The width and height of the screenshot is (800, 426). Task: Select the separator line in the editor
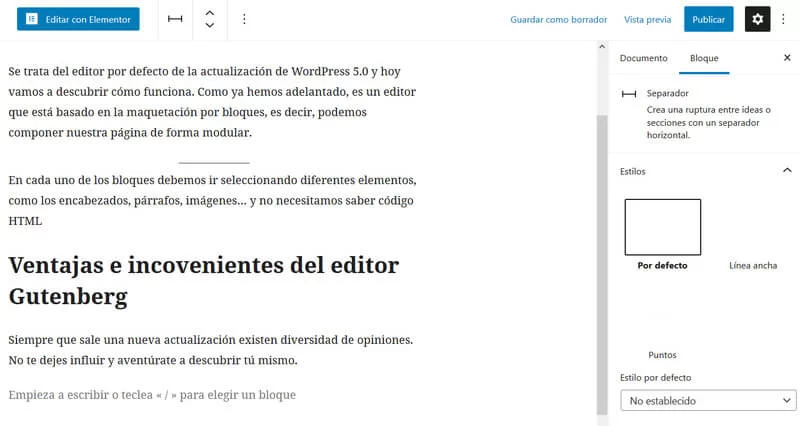[x=214, y=163]
